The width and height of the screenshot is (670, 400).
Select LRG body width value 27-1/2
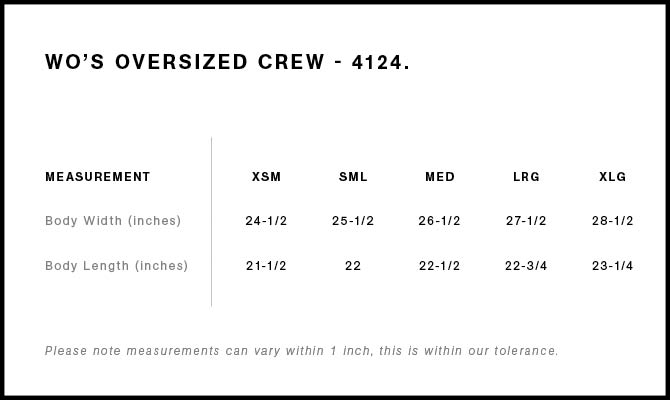[526, 221]
